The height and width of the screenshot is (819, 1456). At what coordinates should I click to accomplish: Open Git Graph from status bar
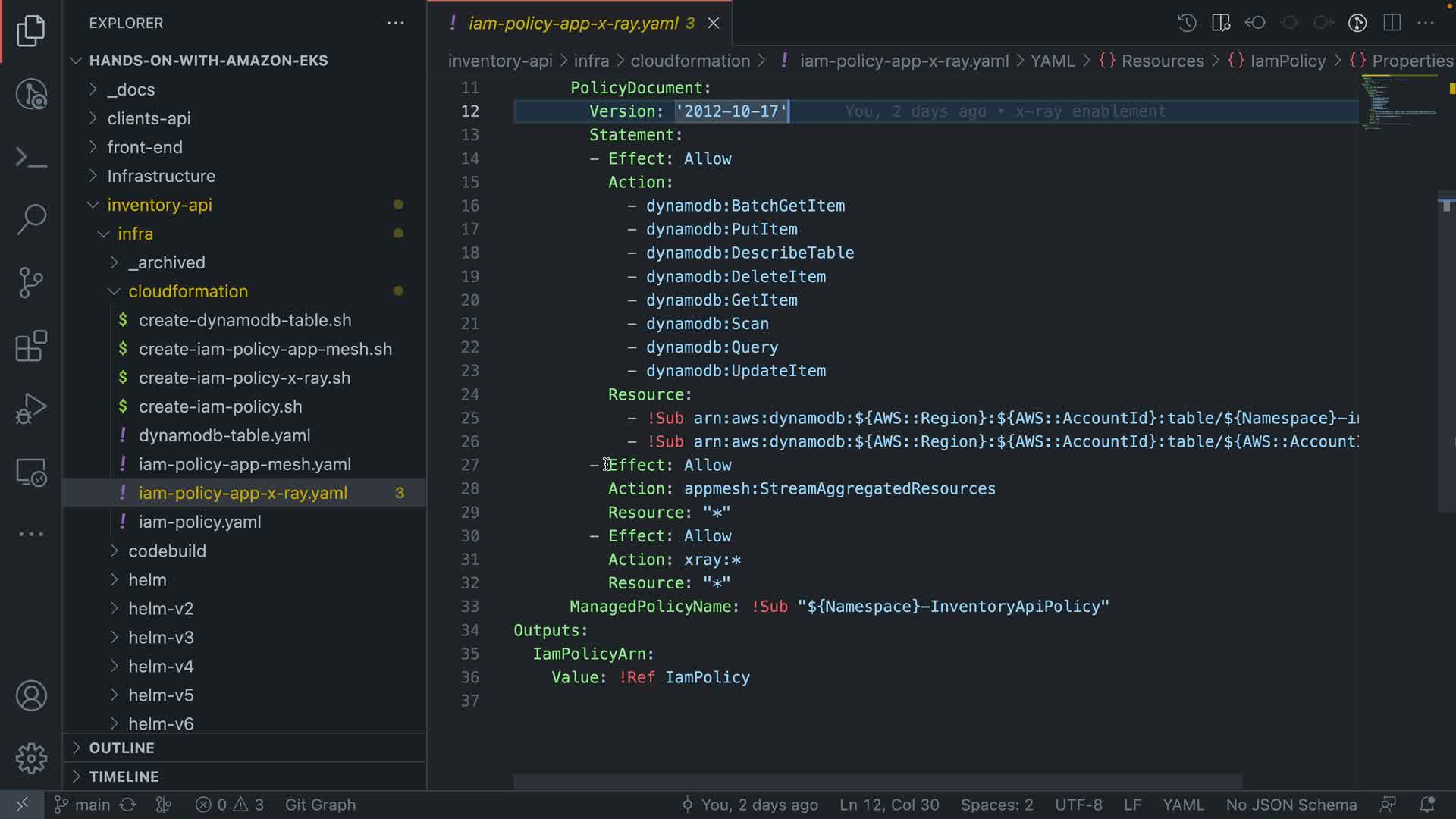tap(319, 805)
